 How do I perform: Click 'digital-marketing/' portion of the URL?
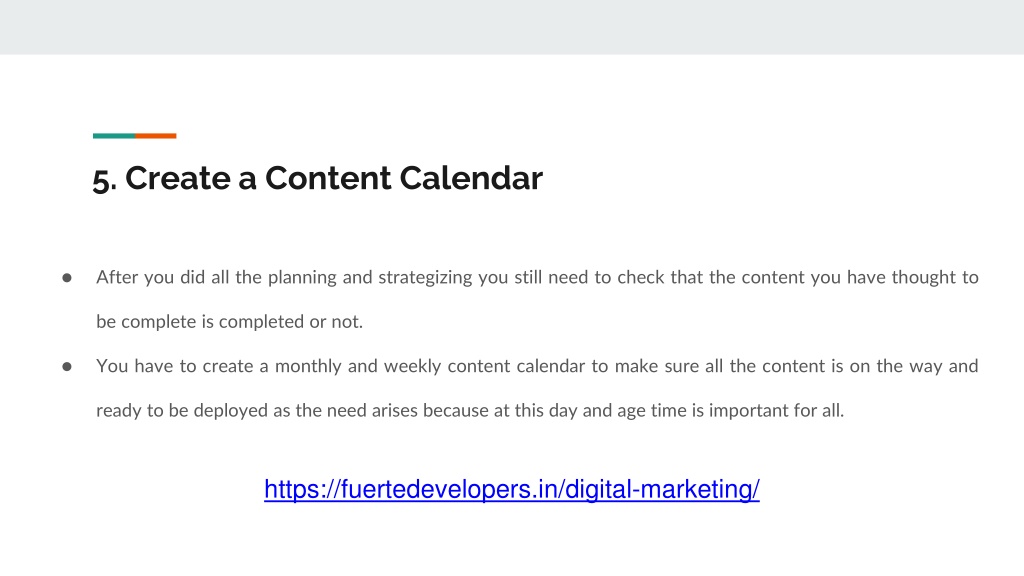662,489
